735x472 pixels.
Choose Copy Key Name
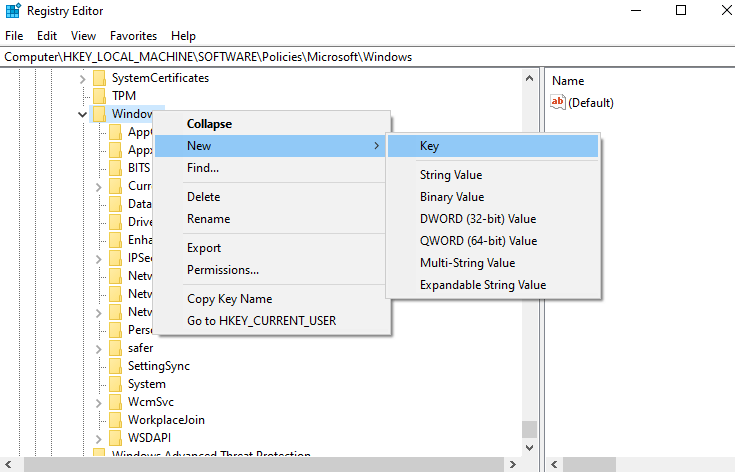point(272,299)
